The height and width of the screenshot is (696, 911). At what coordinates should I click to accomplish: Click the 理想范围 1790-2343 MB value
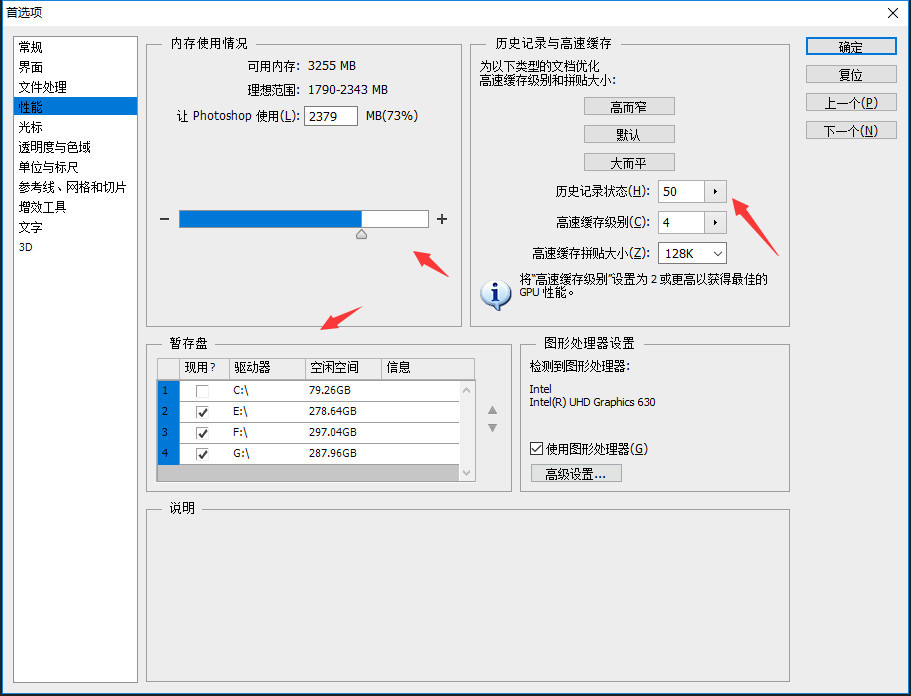pos(347,90)
